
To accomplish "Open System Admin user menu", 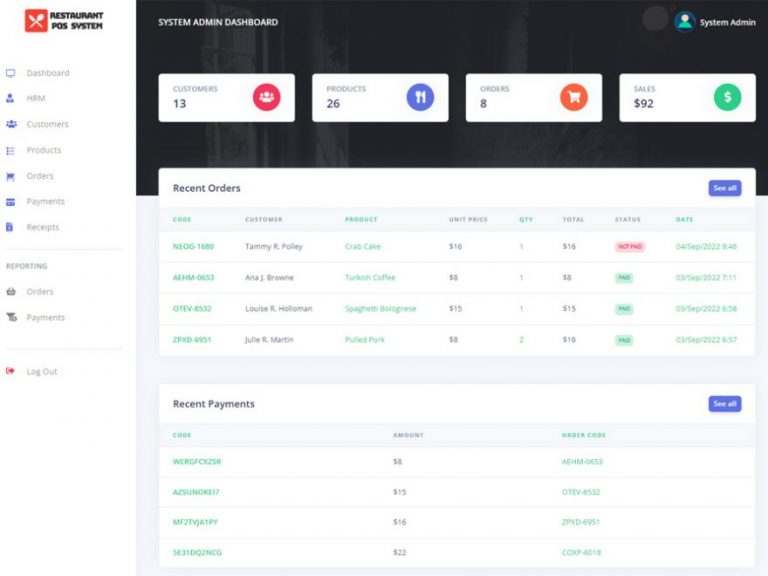I will coord(727,22).
